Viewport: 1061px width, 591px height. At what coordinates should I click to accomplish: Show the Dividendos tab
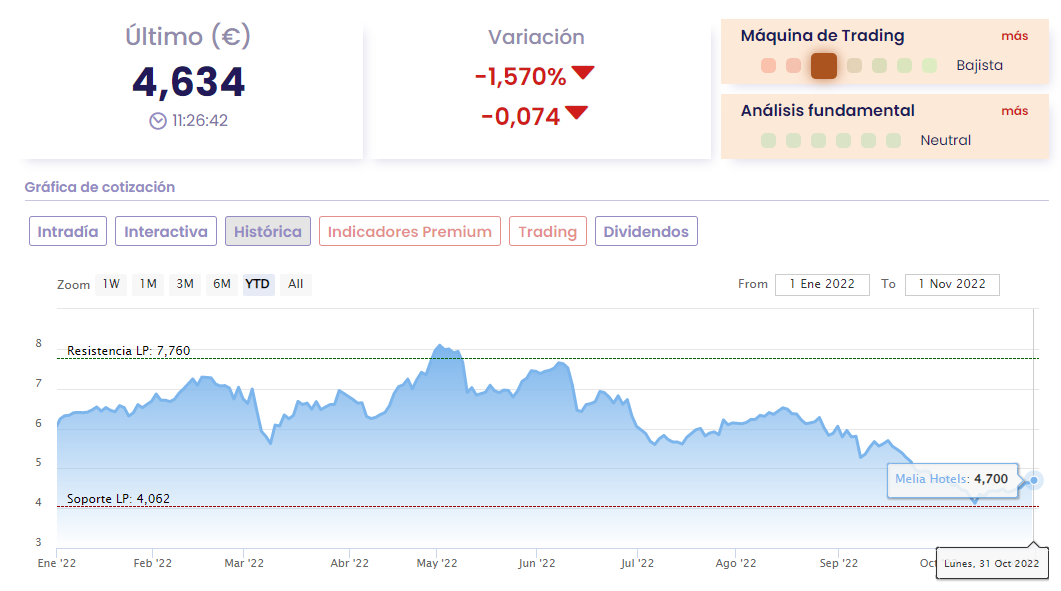point(646,232)
